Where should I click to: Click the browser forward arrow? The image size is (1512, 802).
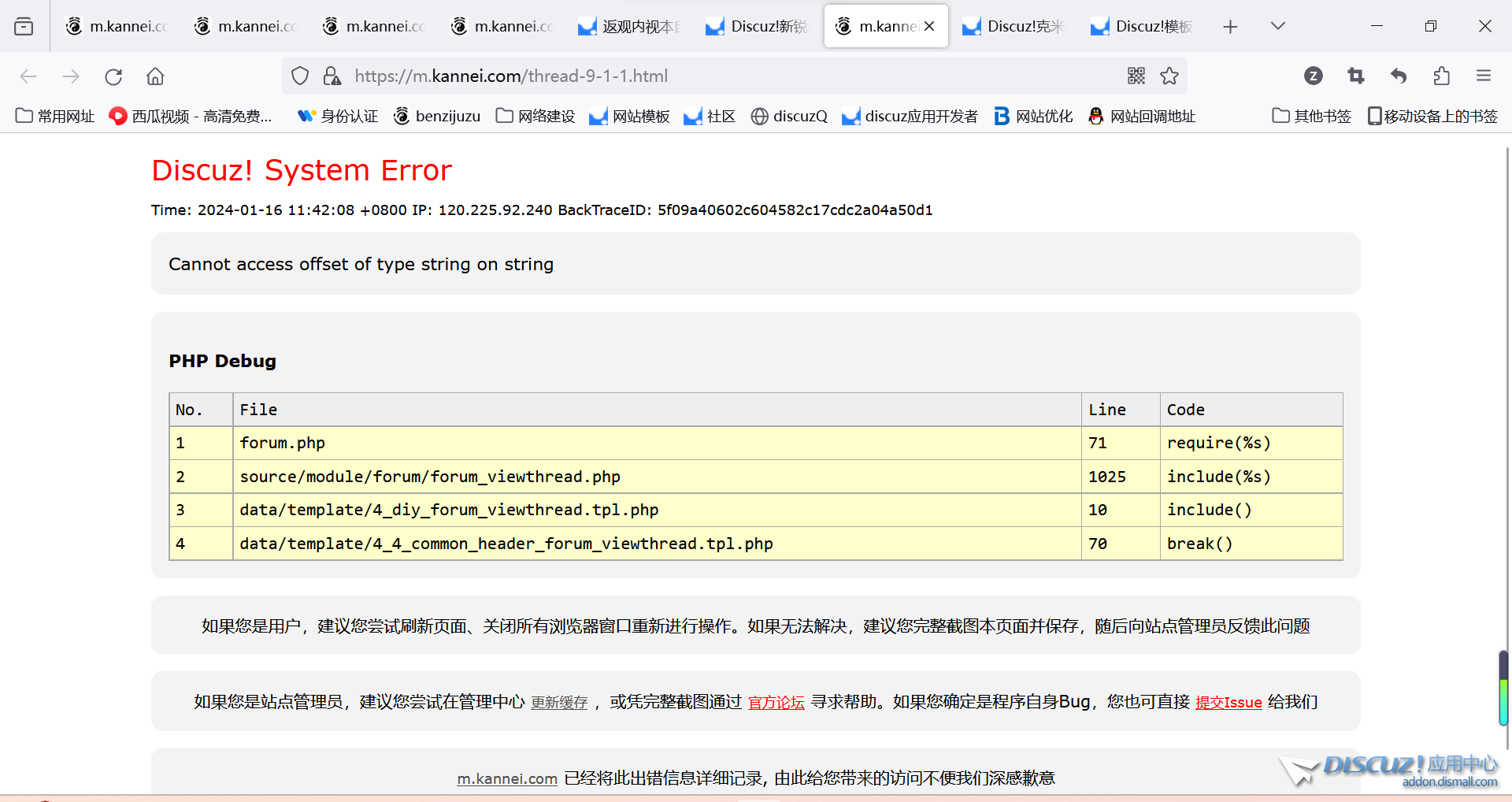coord(71,76)
